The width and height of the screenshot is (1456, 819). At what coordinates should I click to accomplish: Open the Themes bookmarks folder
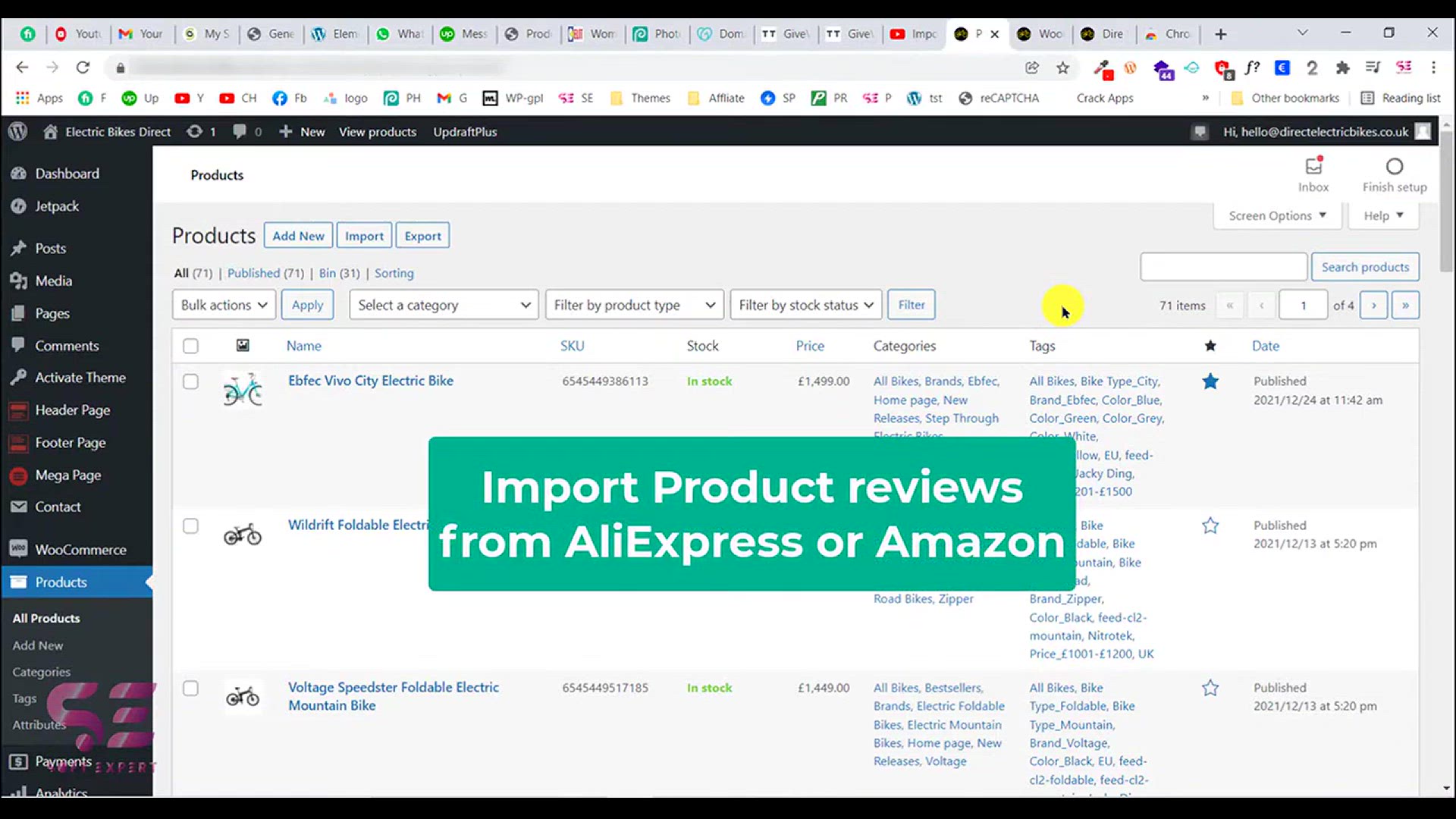[x=641, y=98]
